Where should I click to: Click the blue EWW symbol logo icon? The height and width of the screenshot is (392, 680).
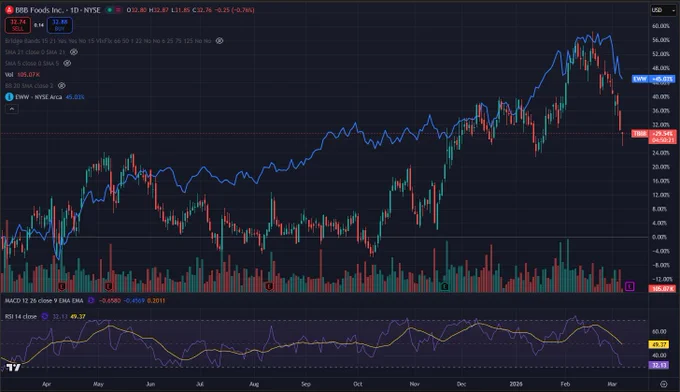click(9, 97)
